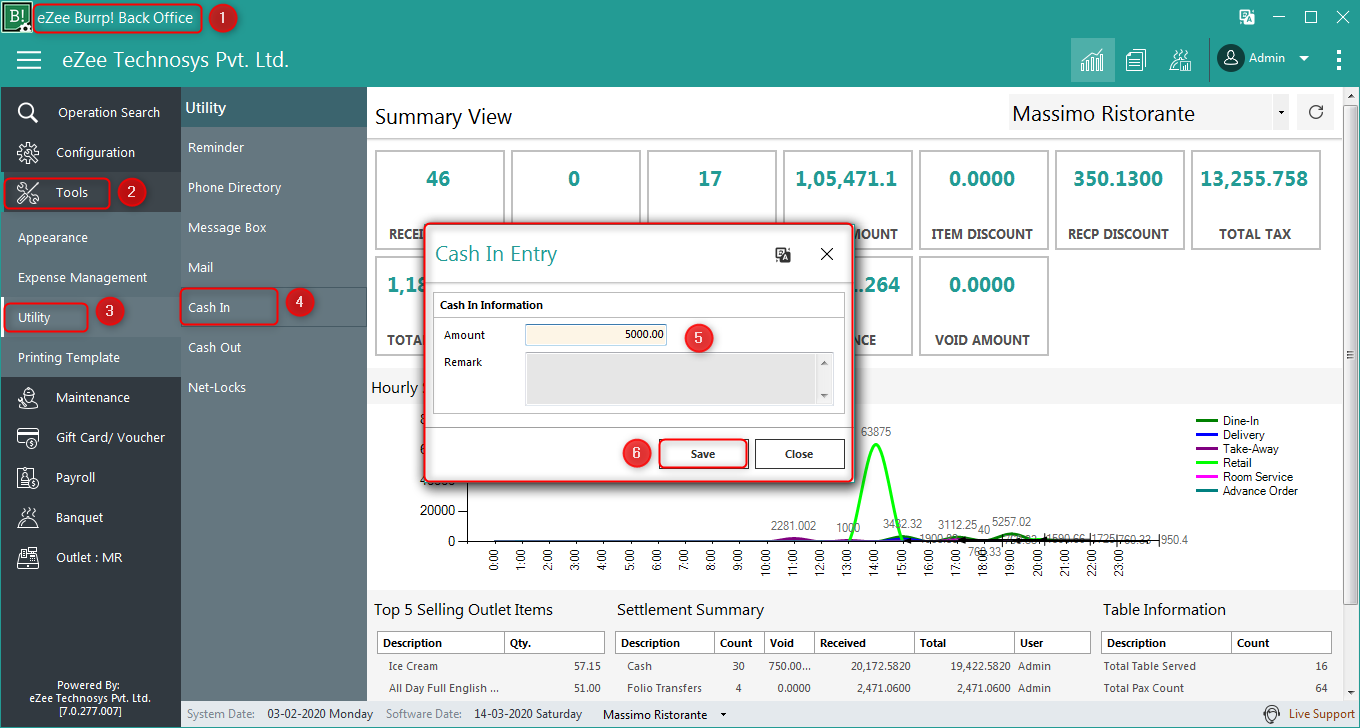Screen dimensions: 1360x728
Task: Click Total Pax Count row
Action: (x=1217, y=688)
